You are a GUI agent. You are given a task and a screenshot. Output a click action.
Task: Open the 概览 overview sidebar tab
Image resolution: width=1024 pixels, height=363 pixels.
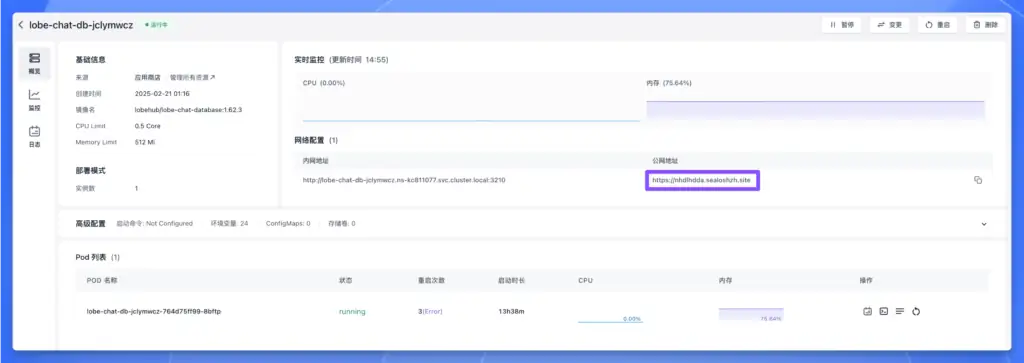(35, 64)
